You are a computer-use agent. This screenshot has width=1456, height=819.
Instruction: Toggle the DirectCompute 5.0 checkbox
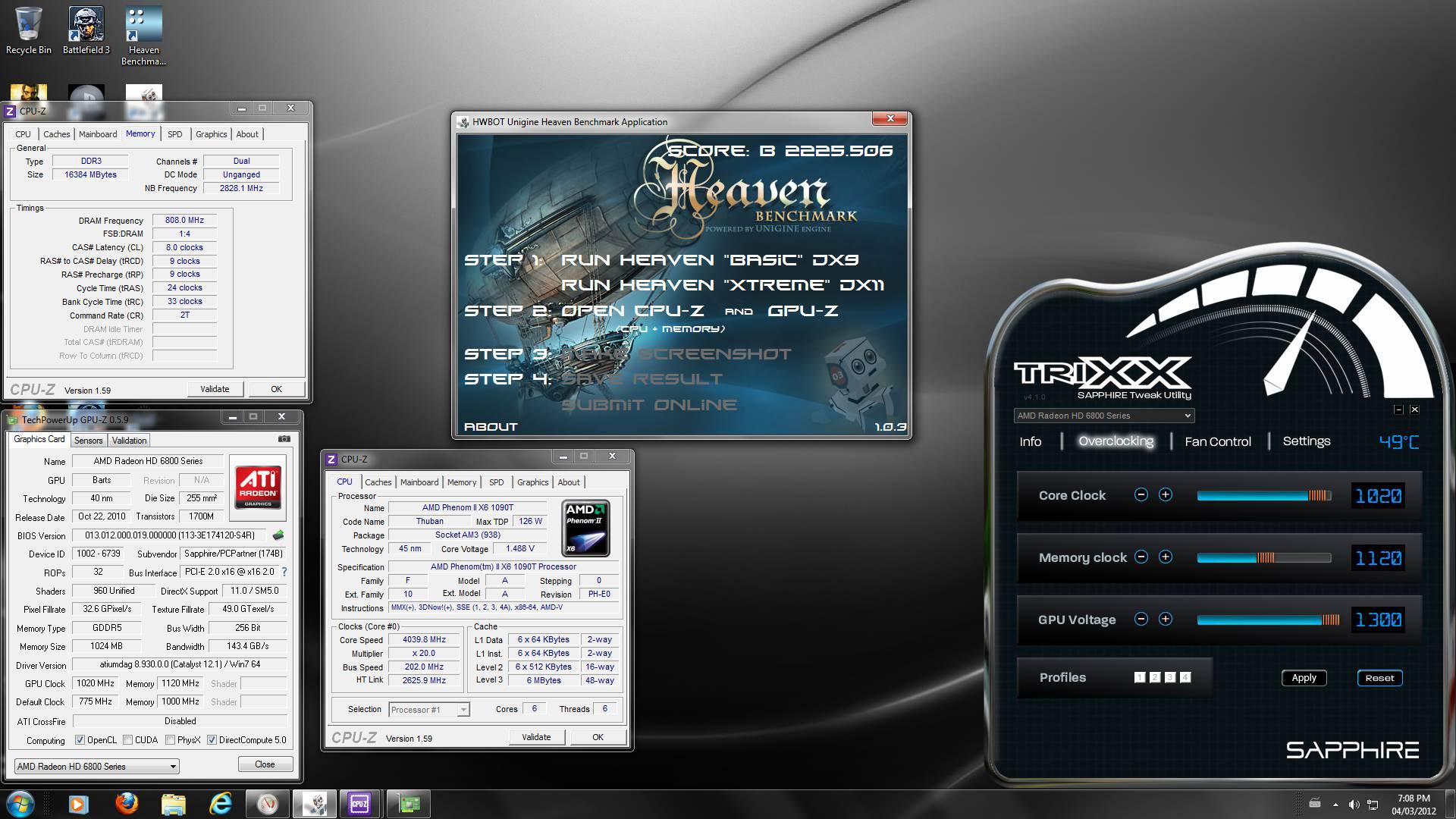coord(212,740)
